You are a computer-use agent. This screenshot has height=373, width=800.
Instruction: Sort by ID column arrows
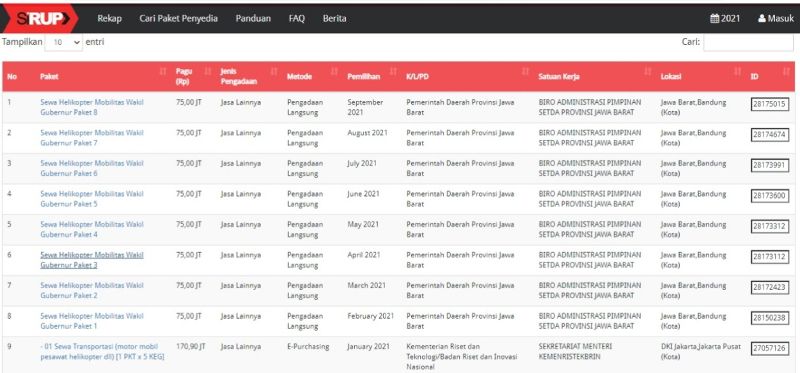(x=786, y=71)
